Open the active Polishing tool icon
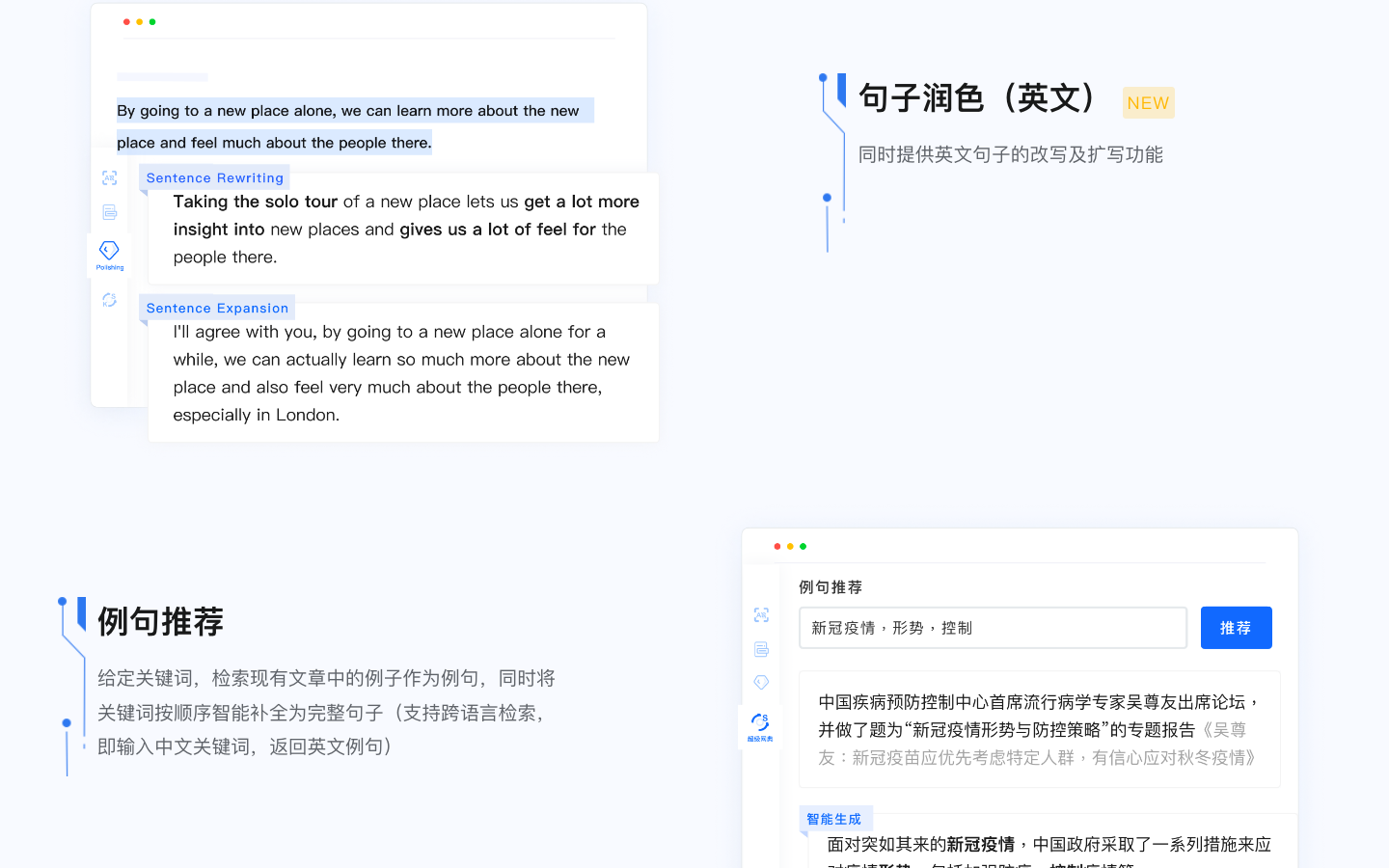 [x=109, y=254]
